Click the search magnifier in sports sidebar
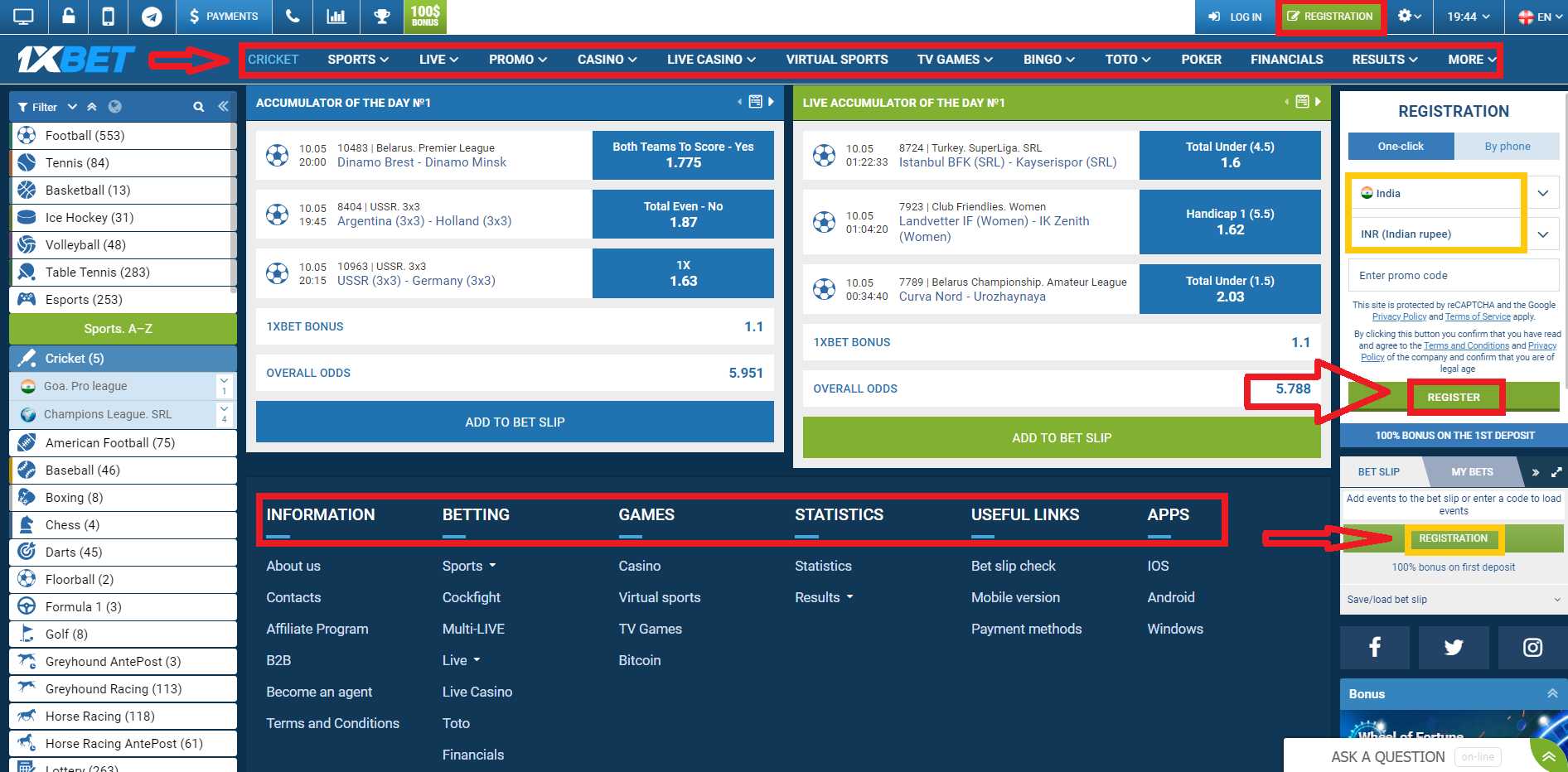The height and width of the screenshot is (772, 1568). point(199,107)
